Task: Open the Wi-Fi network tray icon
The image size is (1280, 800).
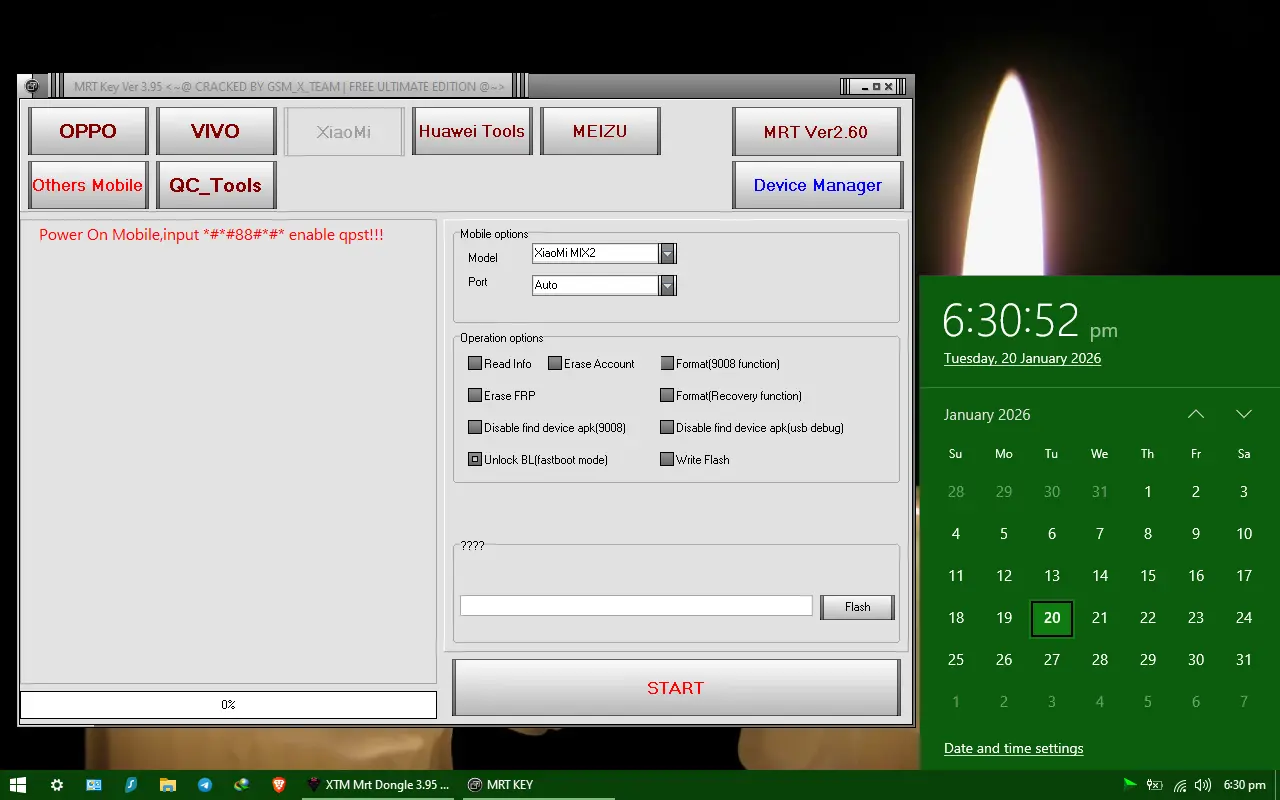Action: [x=1180, y=785]
